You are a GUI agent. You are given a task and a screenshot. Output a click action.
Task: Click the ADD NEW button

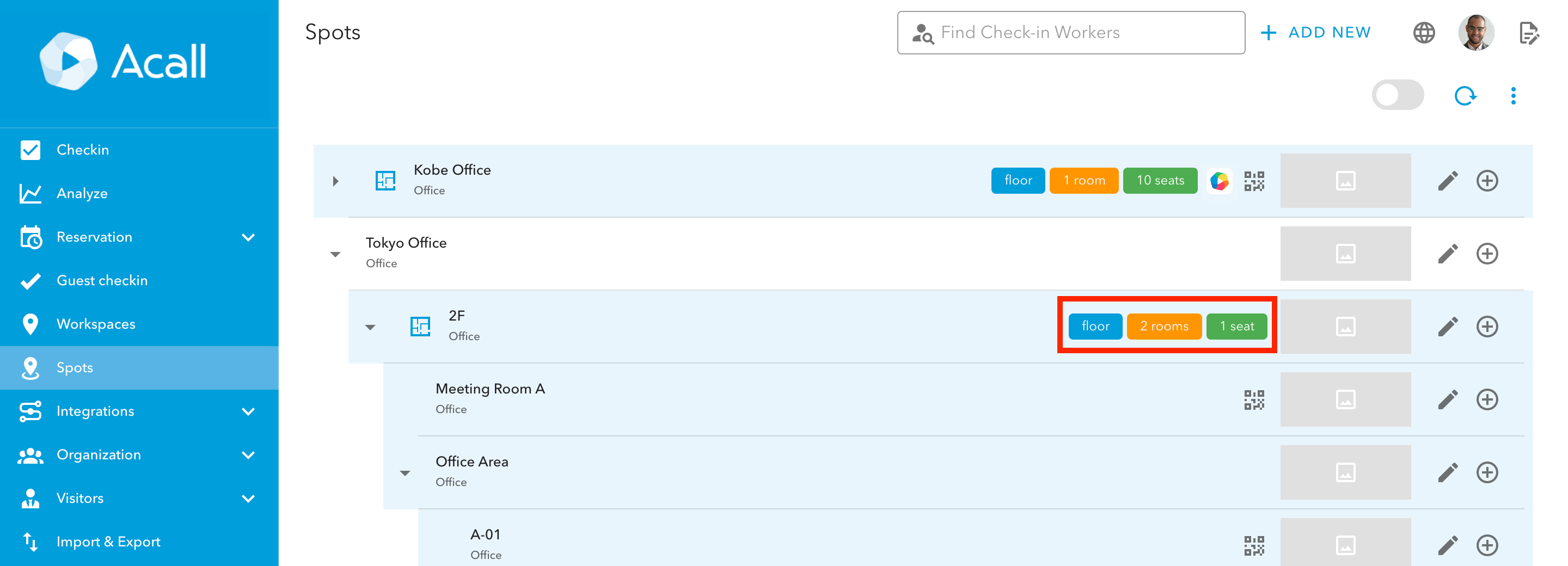pos(1316,32)
